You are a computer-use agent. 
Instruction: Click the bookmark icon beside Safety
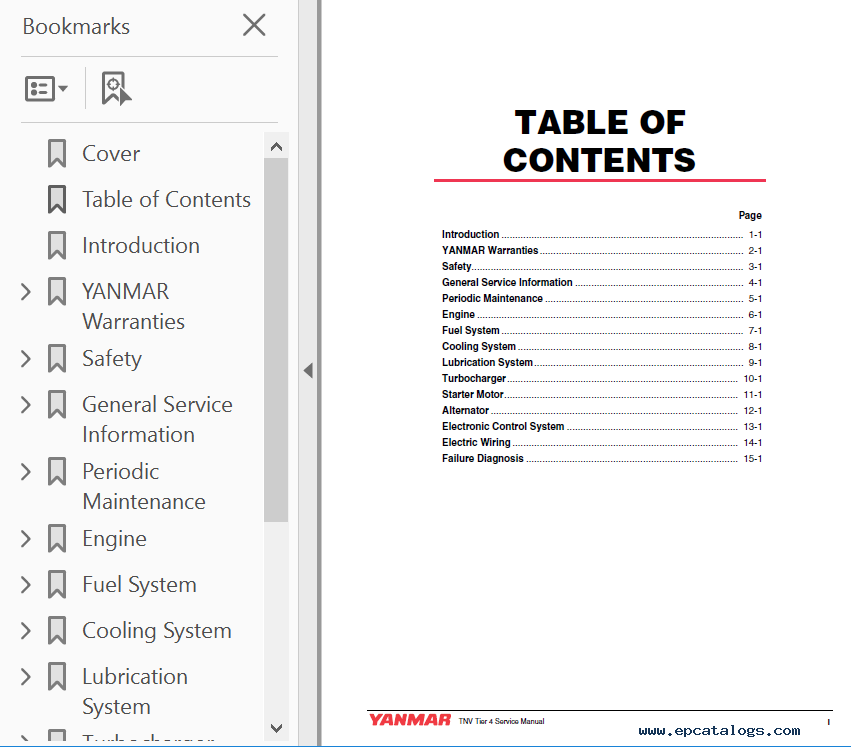coord(57,359)
